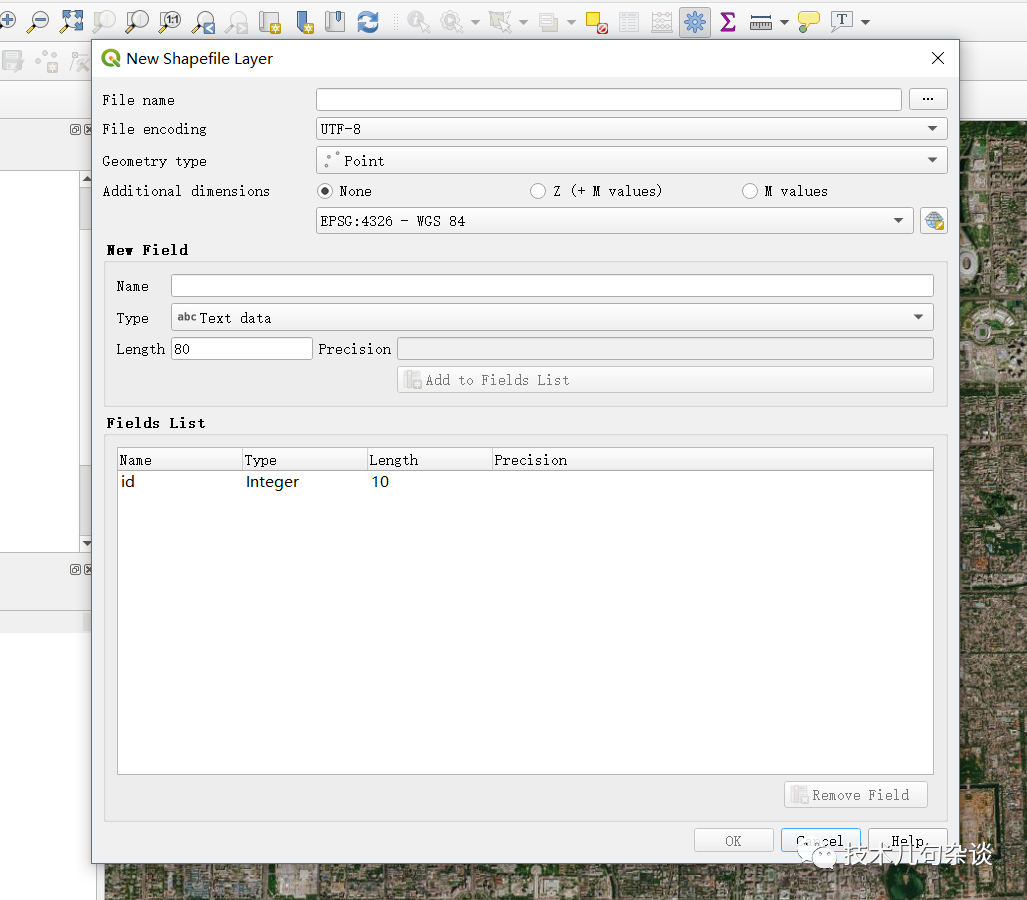Select the M values radio button
This screenshot has width=1027, height=900.
pos(750,191)
